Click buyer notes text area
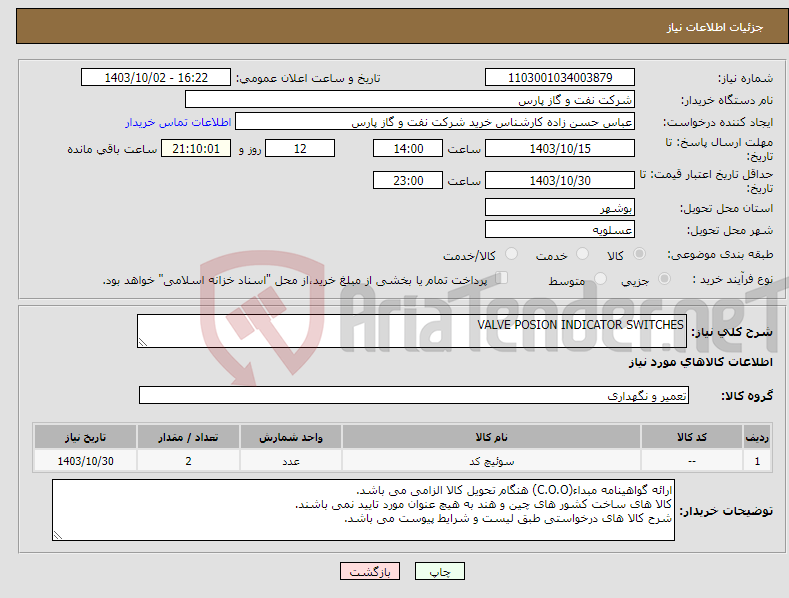 click(363, 510)
